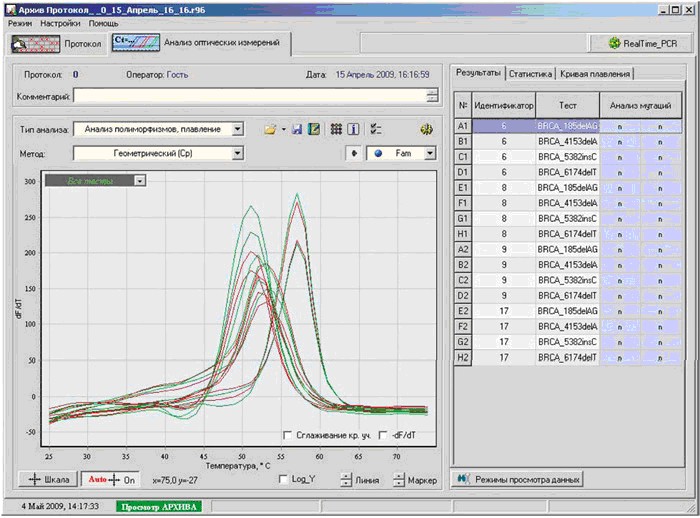Switch to the Результаты tab

pos(478,73)
